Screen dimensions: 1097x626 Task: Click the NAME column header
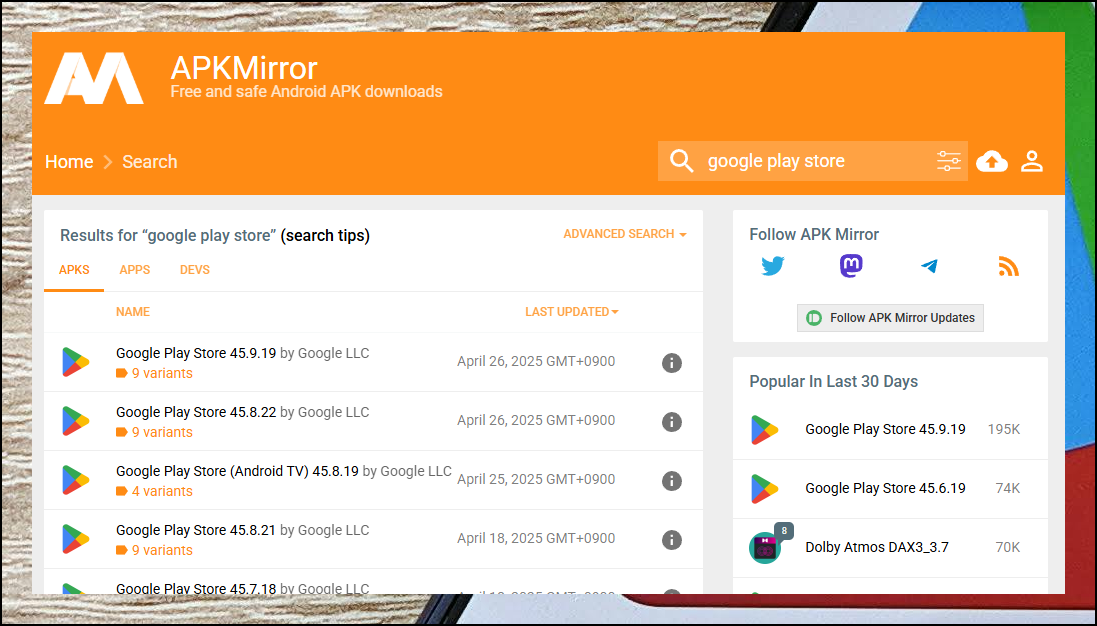tap(133, 312)
